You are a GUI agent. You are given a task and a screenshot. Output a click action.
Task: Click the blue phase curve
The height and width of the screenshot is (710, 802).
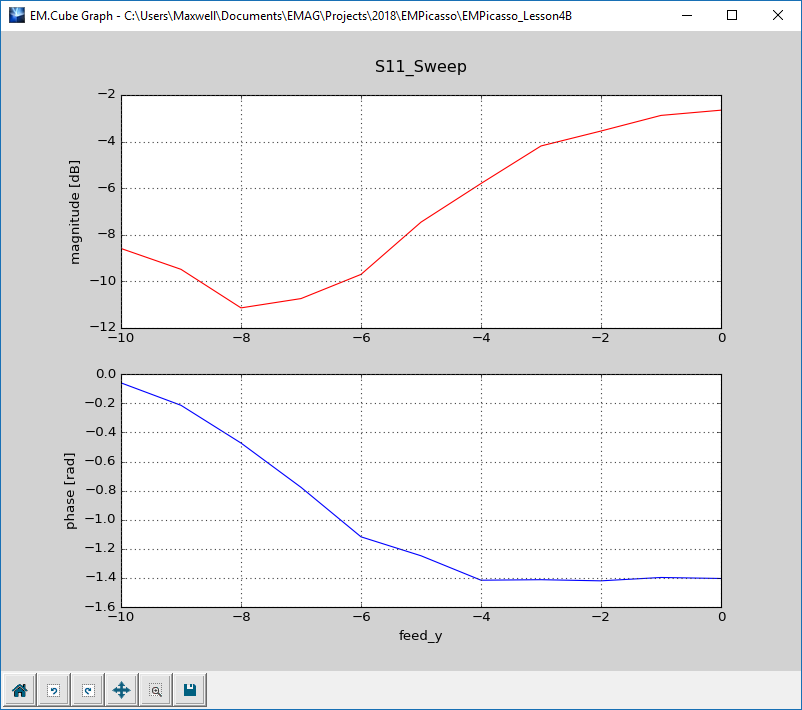(361, 537)
